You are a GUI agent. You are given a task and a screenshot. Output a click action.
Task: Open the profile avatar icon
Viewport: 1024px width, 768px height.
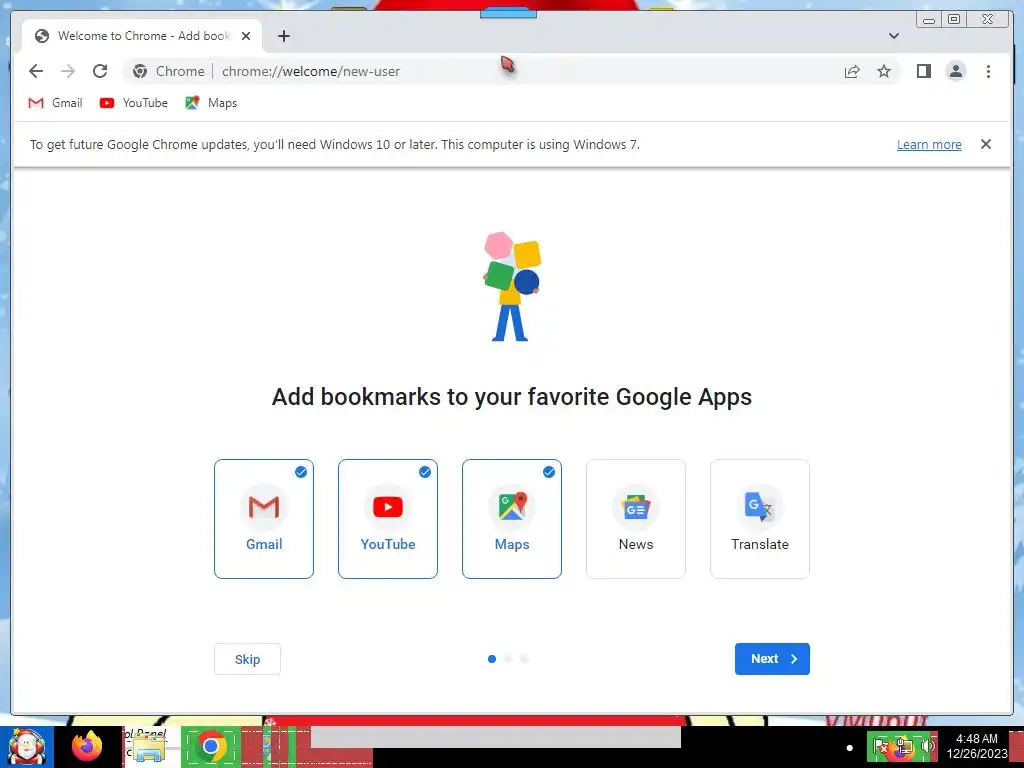pyautogui.click(x=955, y=71)
